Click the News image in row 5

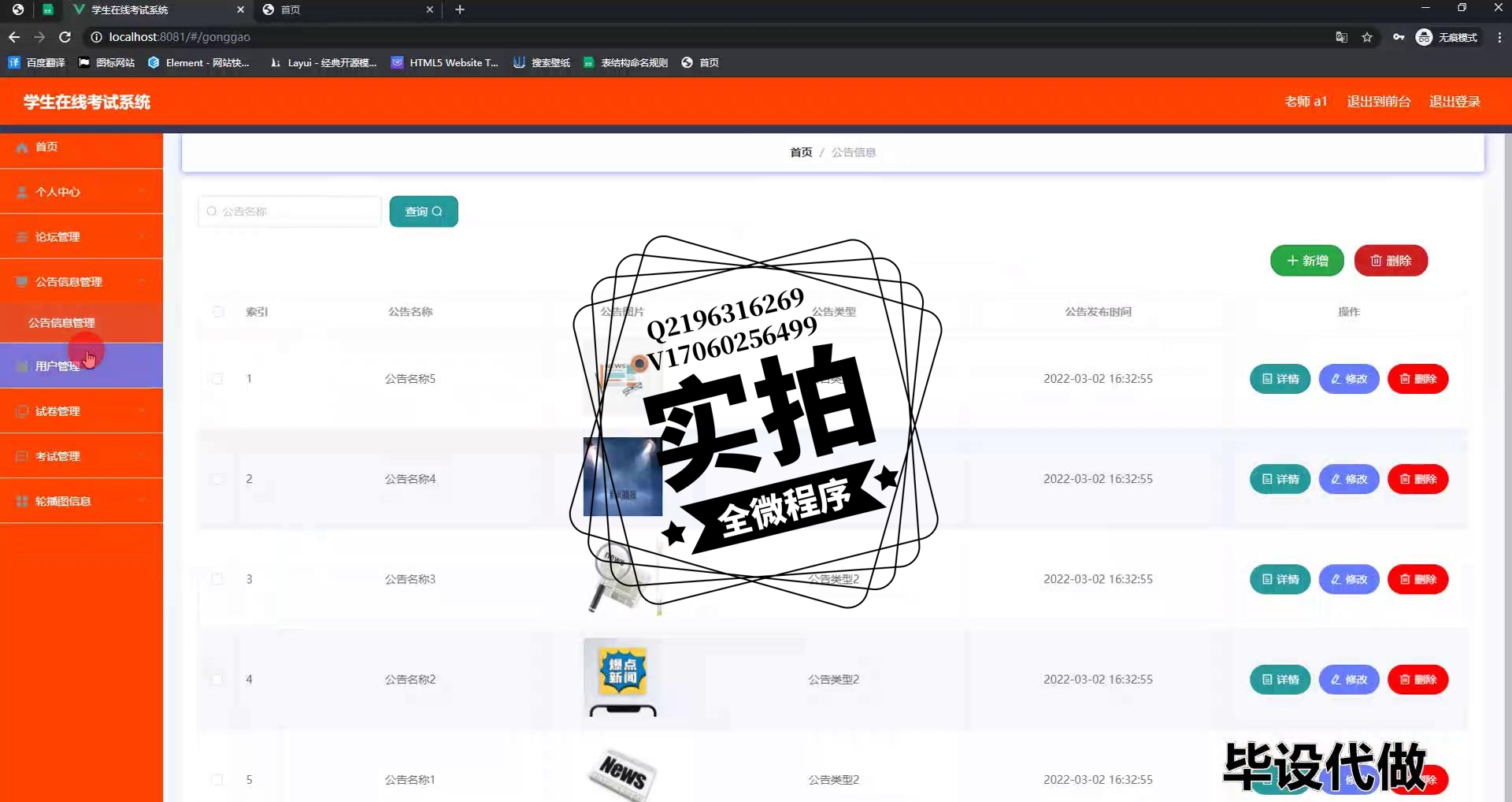pos(623,773)
